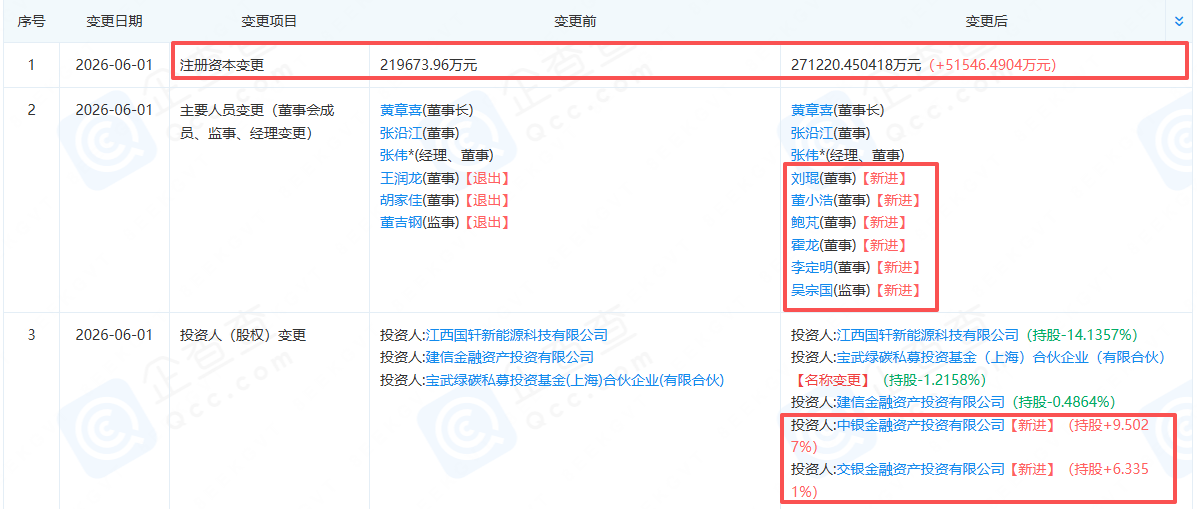The width and height of the screenshot is (1197, 509).
Task: Open 吴宗国 newly added supervisor link
Action: coord(811,290)
